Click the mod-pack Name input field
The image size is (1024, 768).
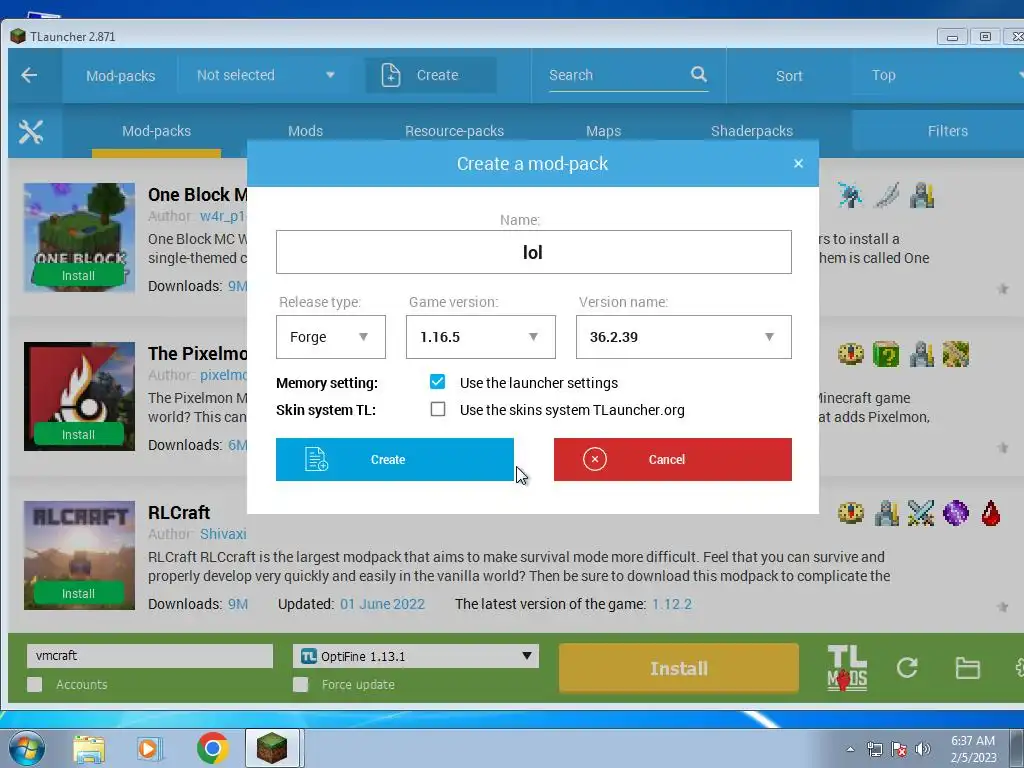534,252
